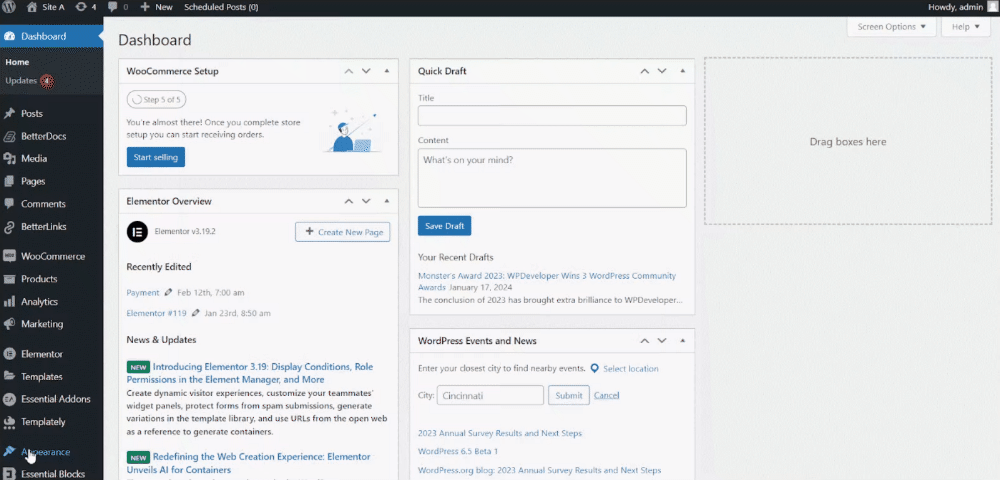Click the Appearance brush icon in sidebar

coord(9,451)
